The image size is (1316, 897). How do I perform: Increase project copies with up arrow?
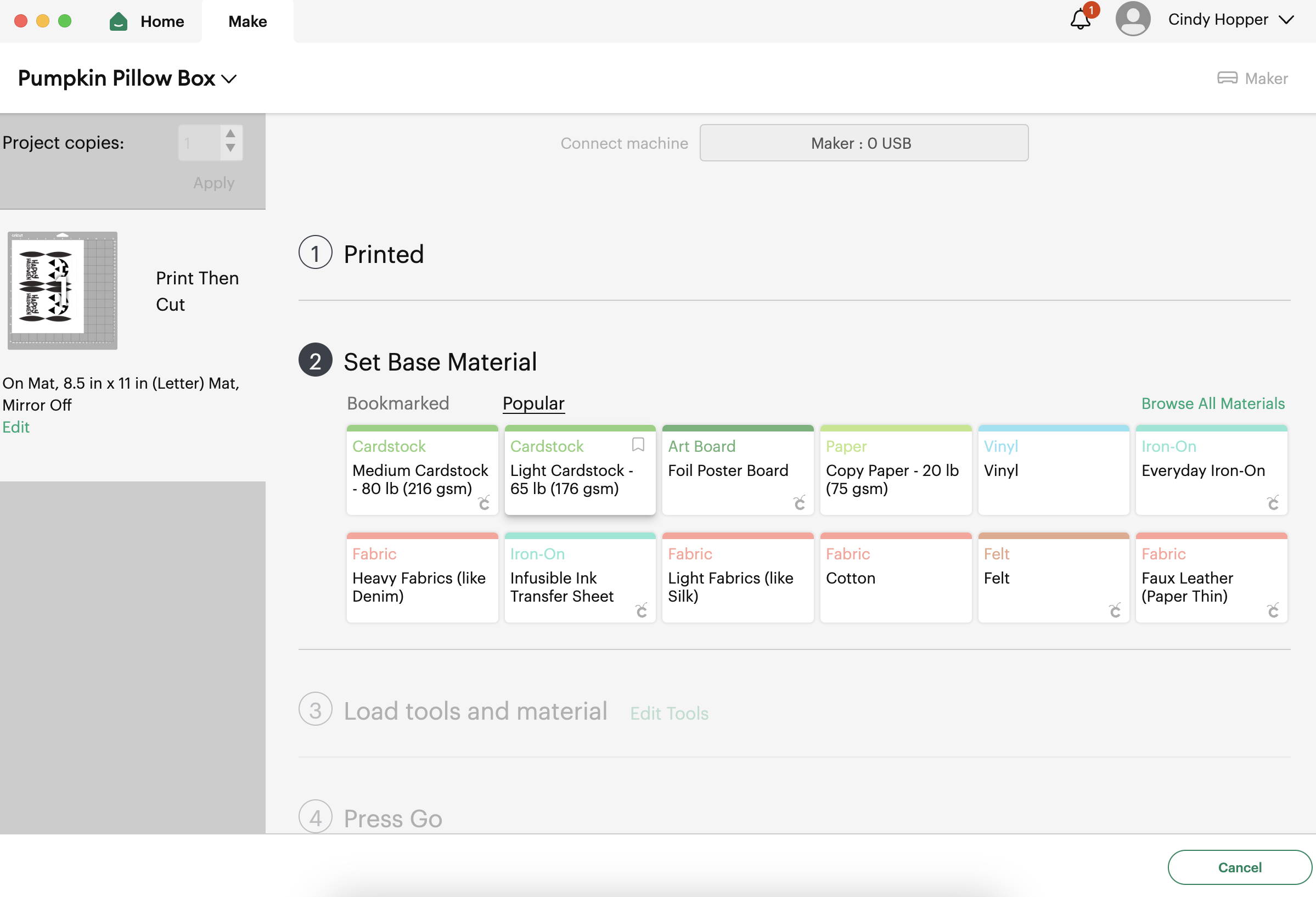click(x=230, y=133)
